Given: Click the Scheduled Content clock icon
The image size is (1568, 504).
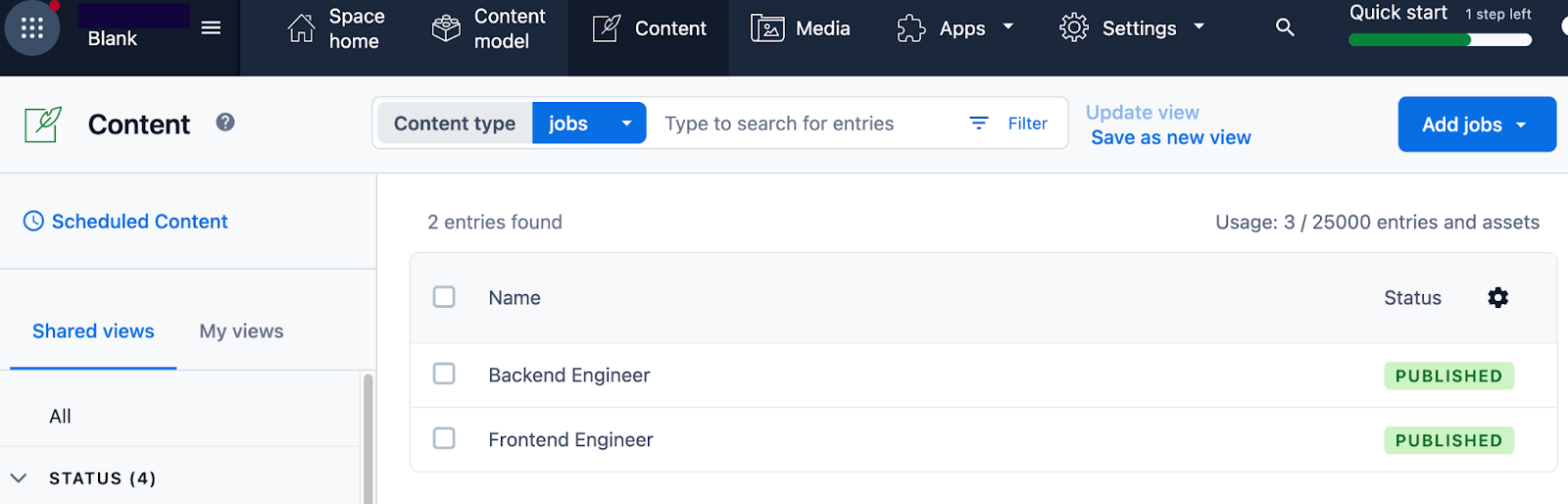Looking at the screenshot, I should pyautogui.click(x=33, y=222).
